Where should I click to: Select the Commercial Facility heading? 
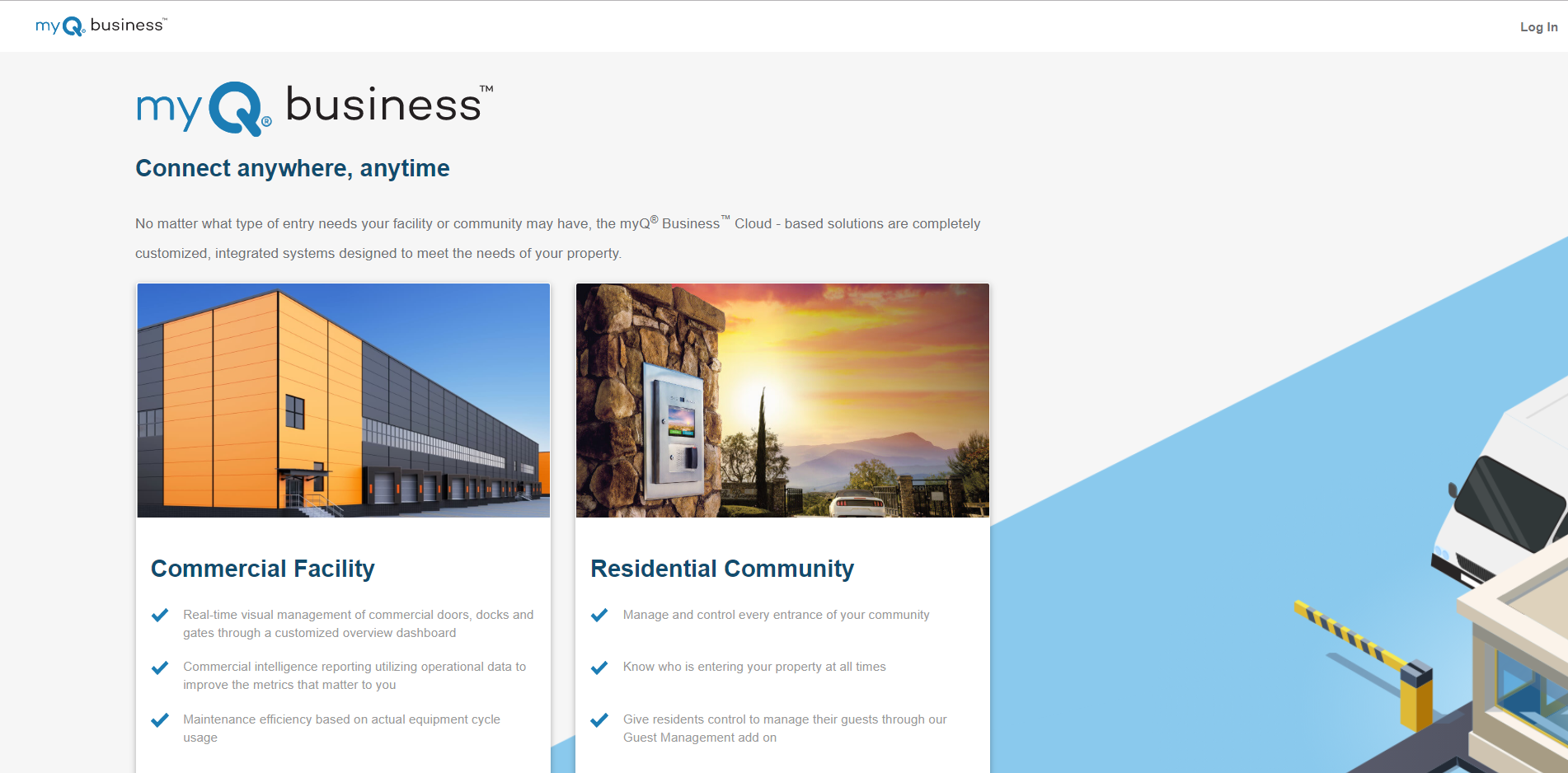click(x=262, y=569)
